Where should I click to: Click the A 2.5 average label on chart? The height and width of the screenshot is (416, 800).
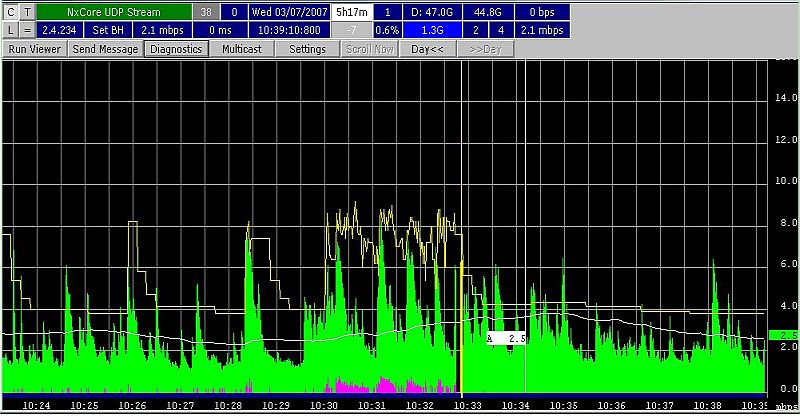[x=506, y=338]
